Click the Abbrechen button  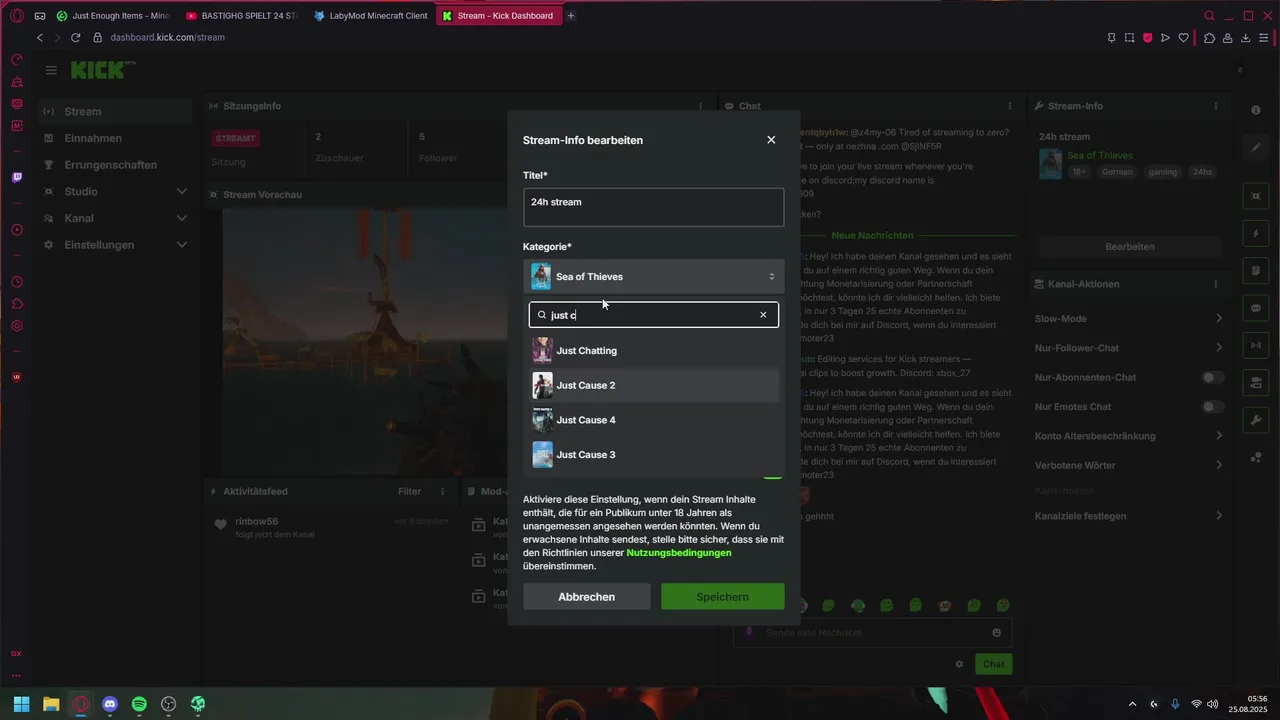586,597
